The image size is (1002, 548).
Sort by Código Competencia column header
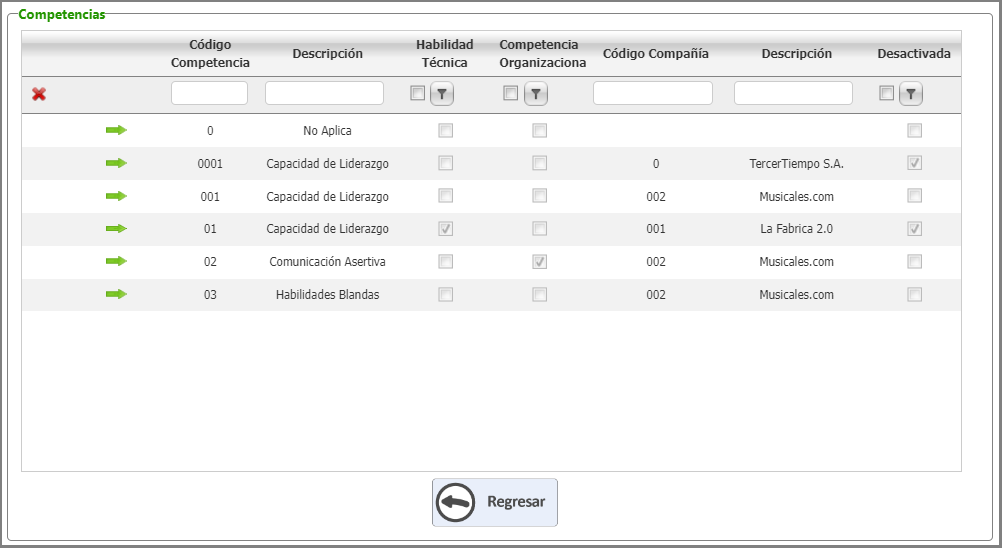click(210, 54)
